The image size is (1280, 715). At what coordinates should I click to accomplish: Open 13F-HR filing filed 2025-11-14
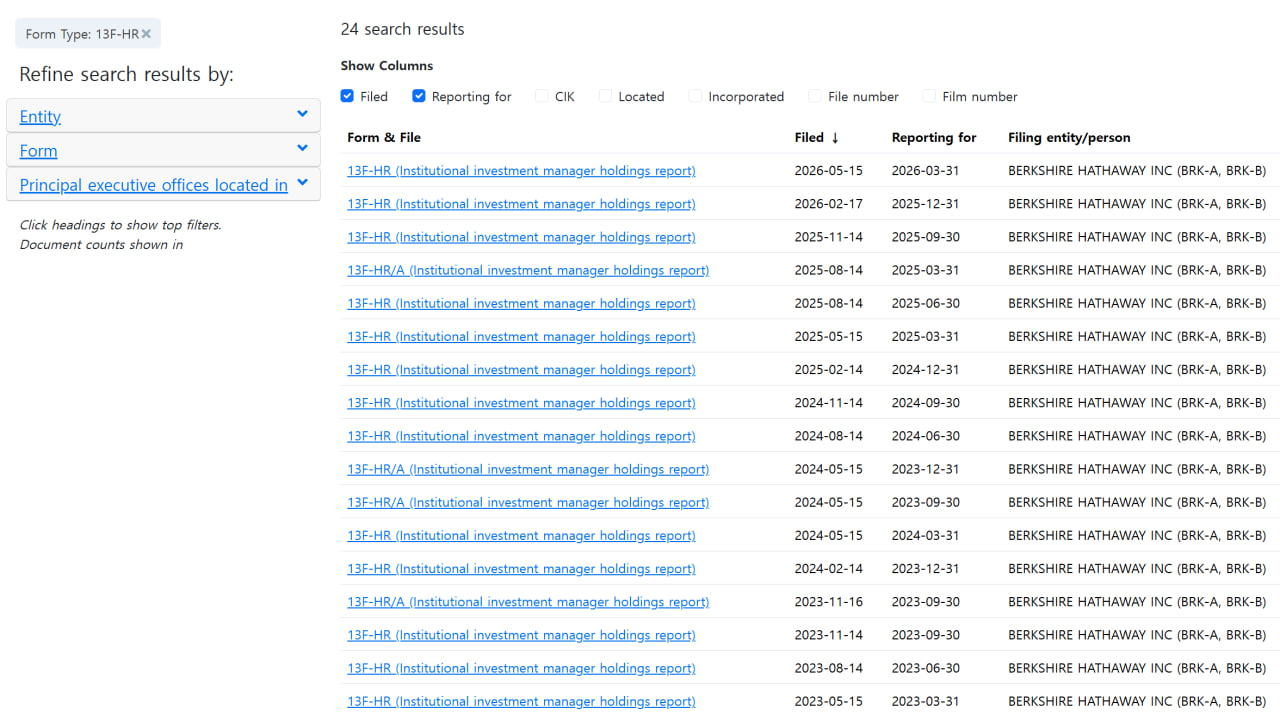(x=521, y=237)
